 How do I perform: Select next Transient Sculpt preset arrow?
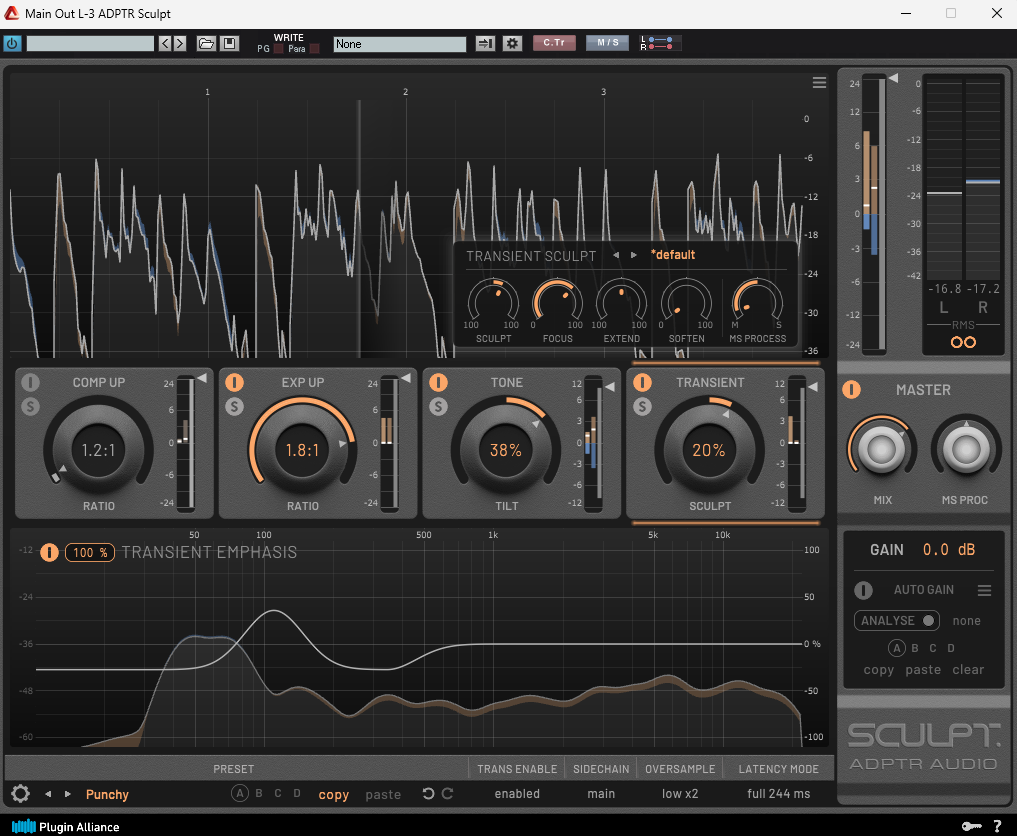pyautogui.click(x=634, y=256)
